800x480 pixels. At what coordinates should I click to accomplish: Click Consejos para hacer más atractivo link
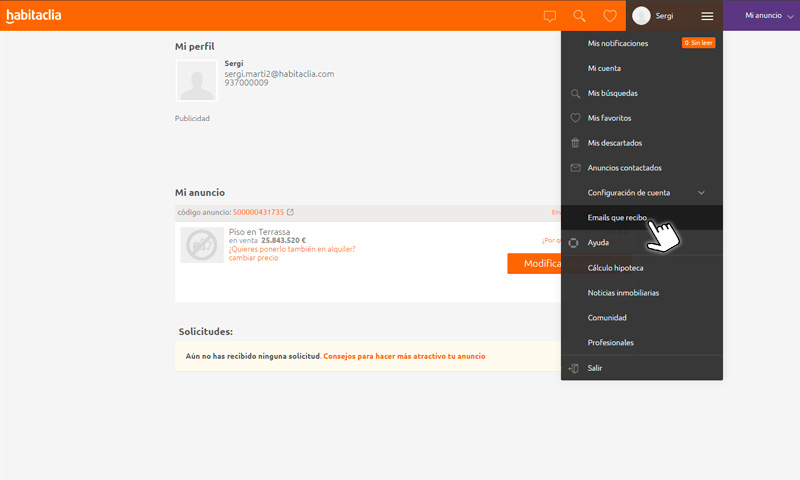point(404,356)
